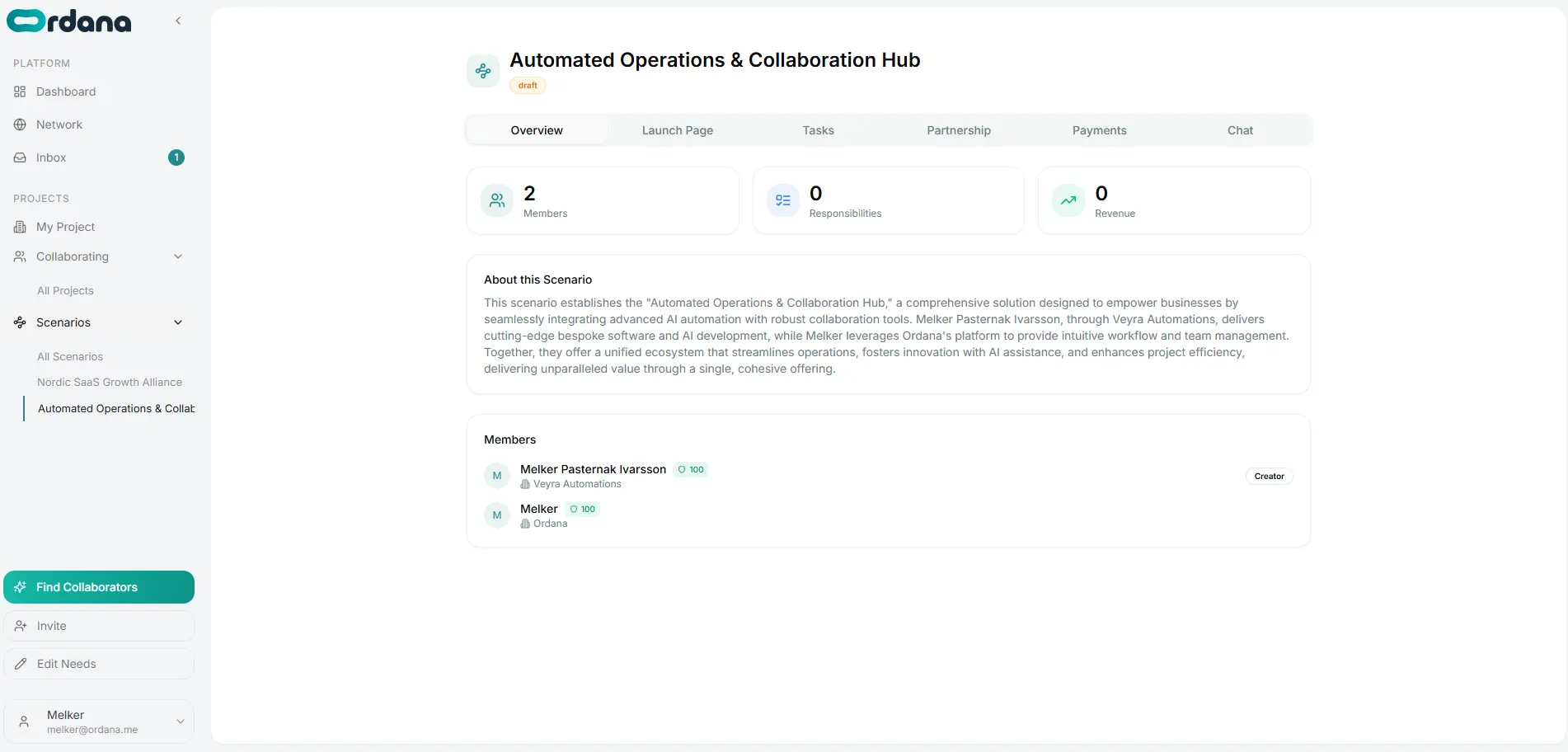Viewport: 1568px width, 752px height.
Task: Click the 2 Members count
Action: pos(529,193)
